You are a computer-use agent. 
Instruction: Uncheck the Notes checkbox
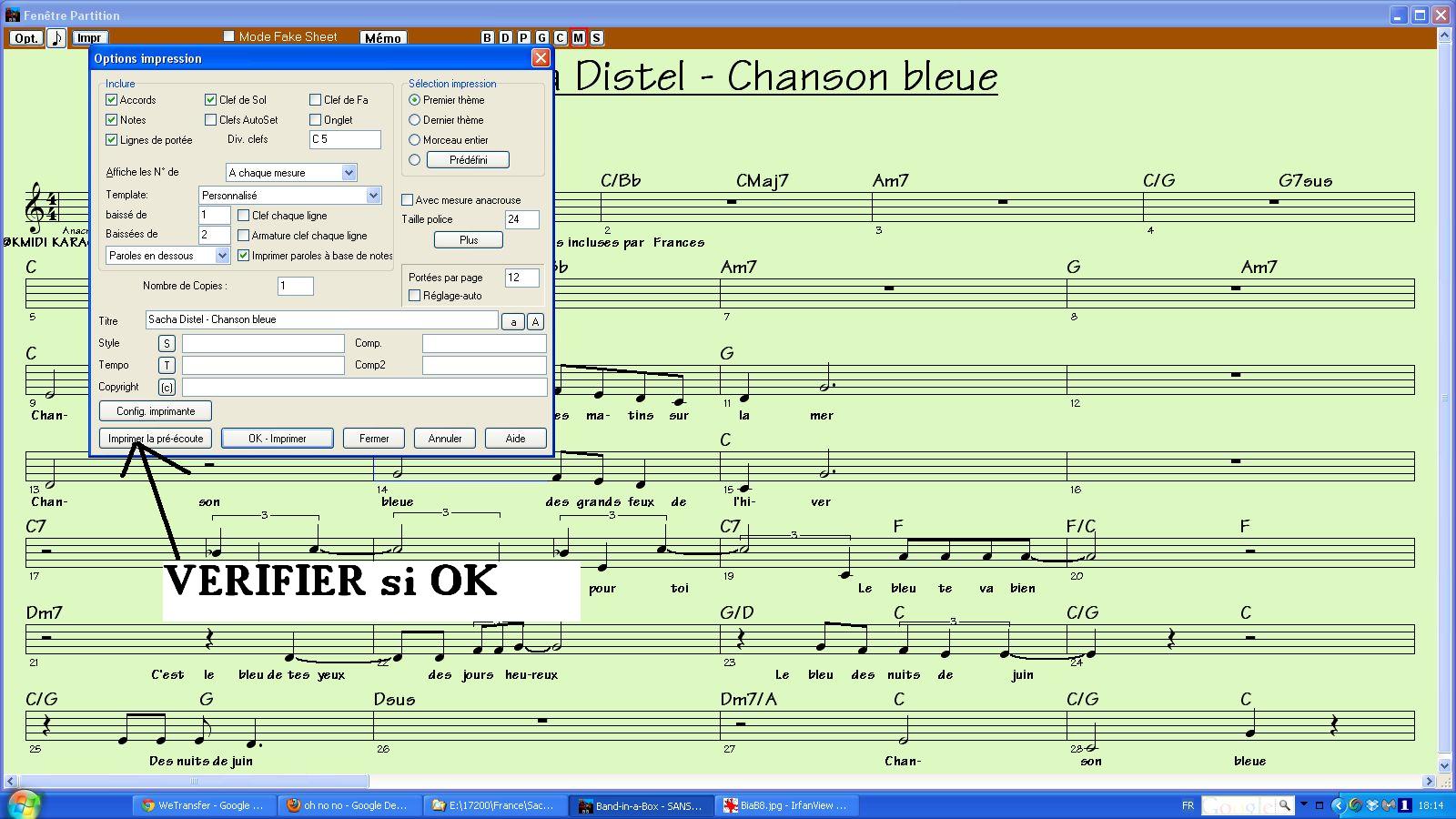[111, 120]
